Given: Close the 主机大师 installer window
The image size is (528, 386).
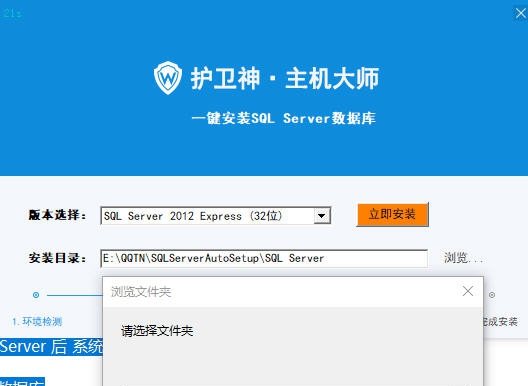Looking at the screenshot, I should (521, 13).
